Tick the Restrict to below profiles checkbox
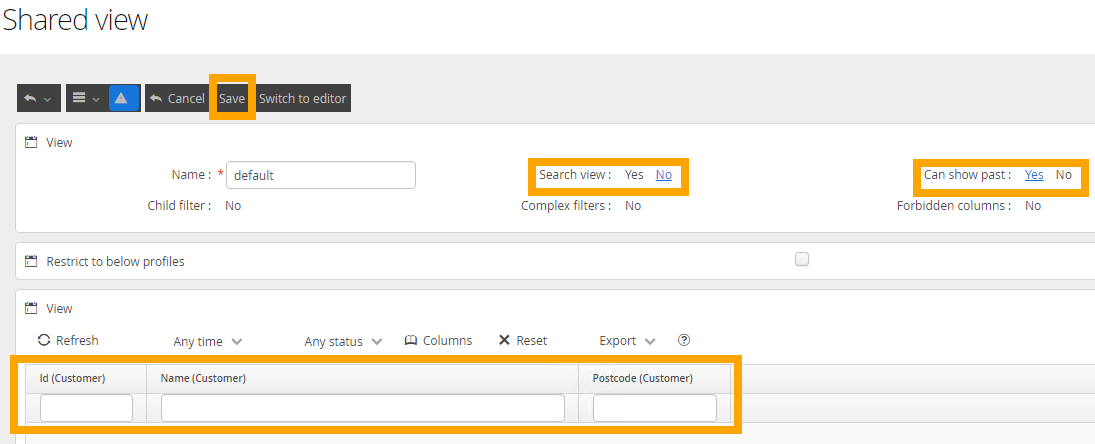This screenshot has width=1095, height=444. click(x=802, y=259)
